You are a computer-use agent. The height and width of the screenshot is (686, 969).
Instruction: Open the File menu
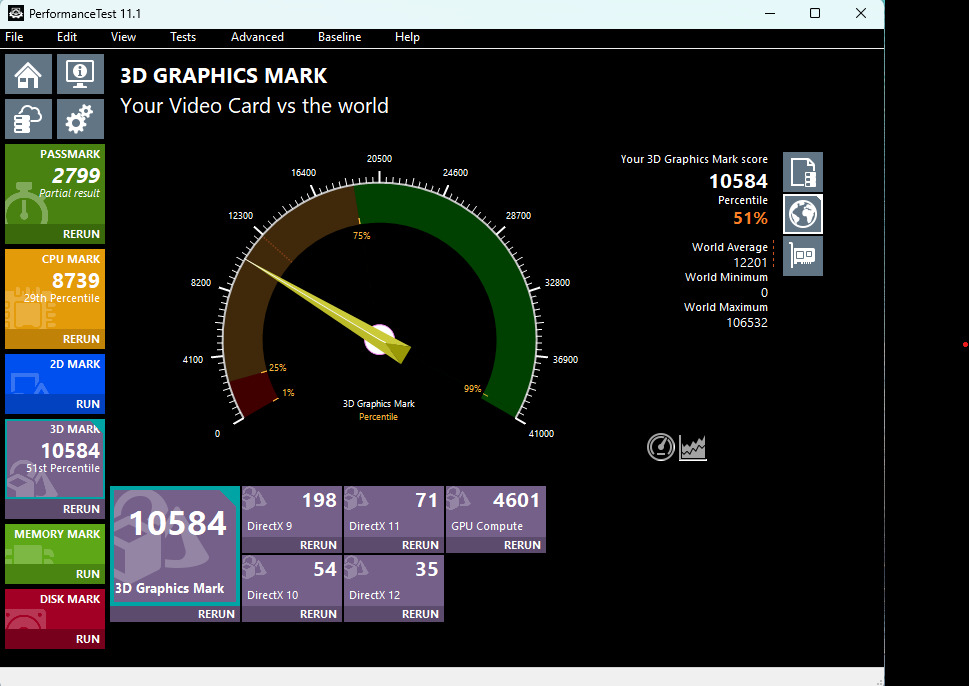14,37
